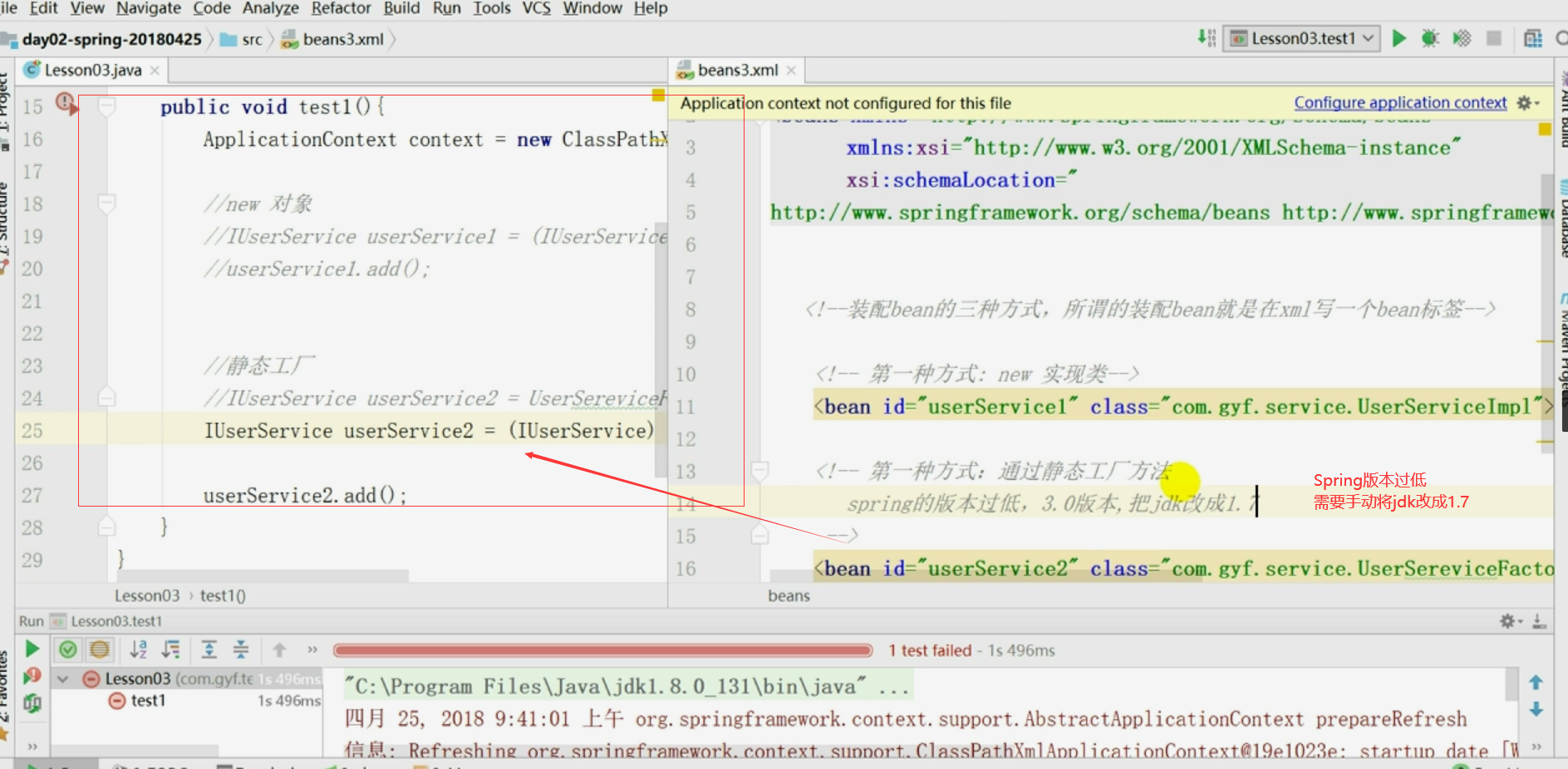Run Lesson03.test1 with the toolbar play button
The image size is (1568, 769).
[1399, 38]
